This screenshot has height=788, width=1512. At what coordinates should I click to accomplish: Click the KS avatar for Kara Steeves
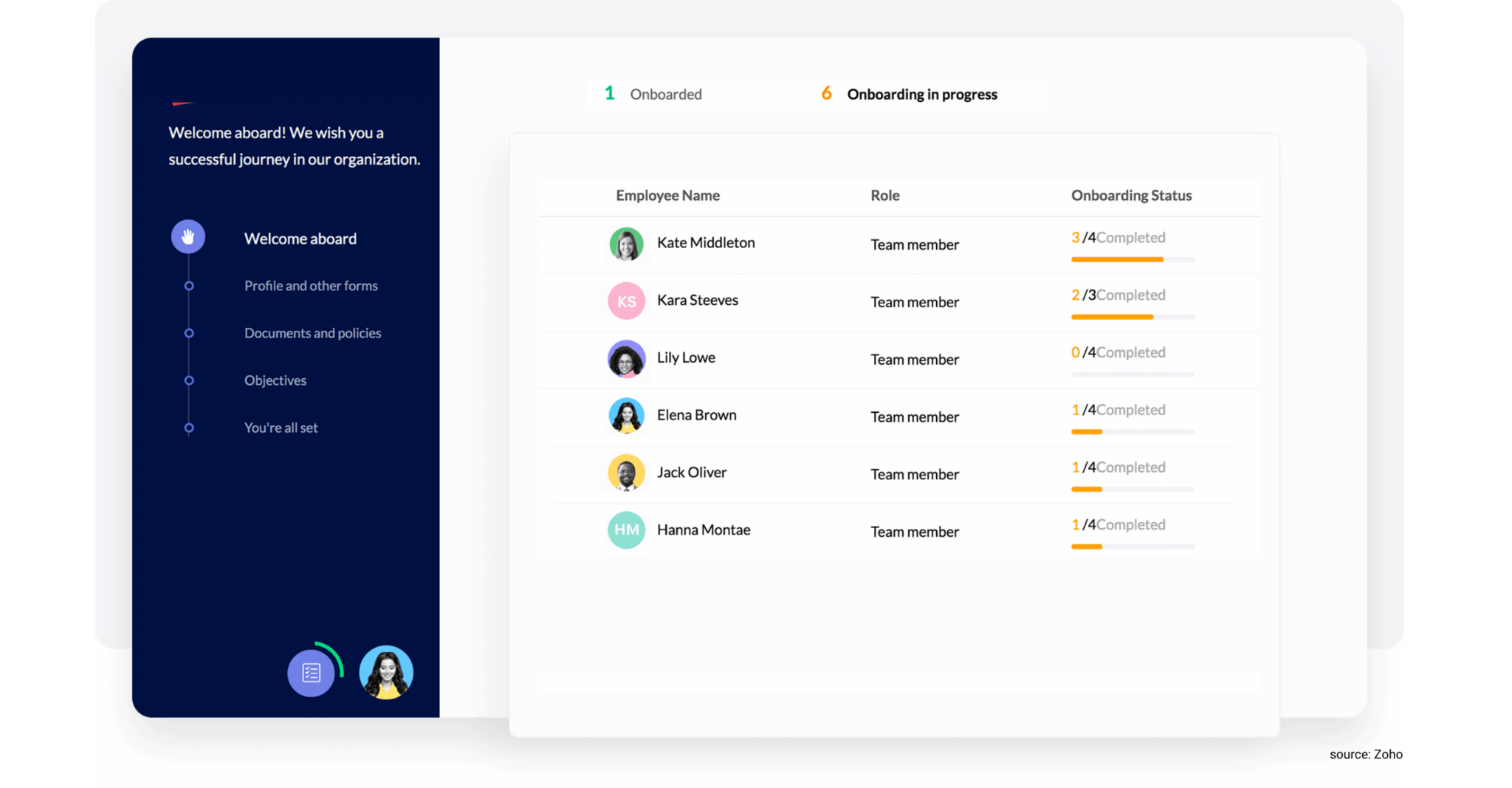point(626,301)
